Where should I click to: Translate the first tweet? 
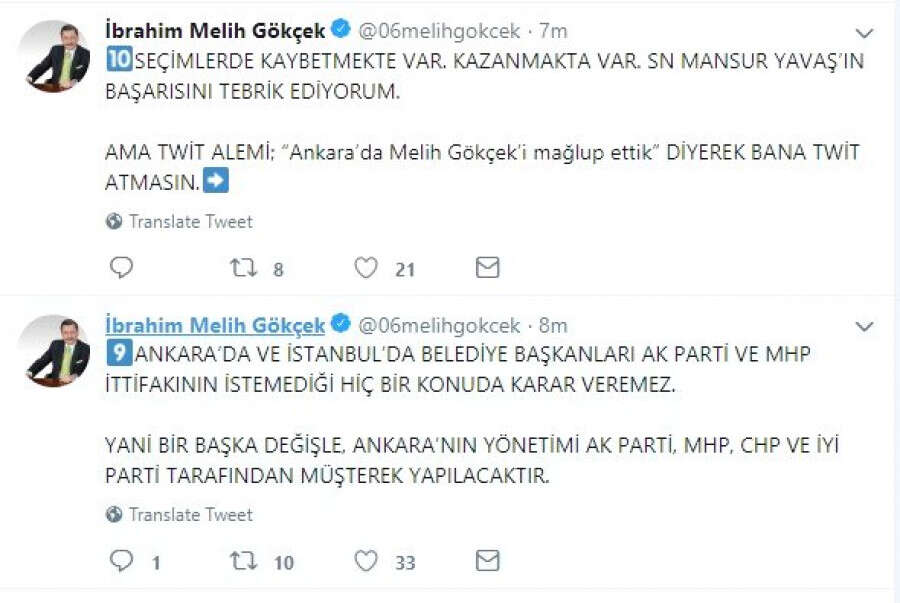coord(190,221)
